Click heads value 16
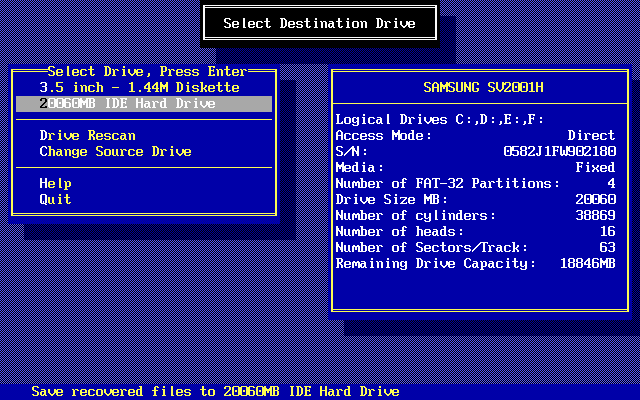 608,231
